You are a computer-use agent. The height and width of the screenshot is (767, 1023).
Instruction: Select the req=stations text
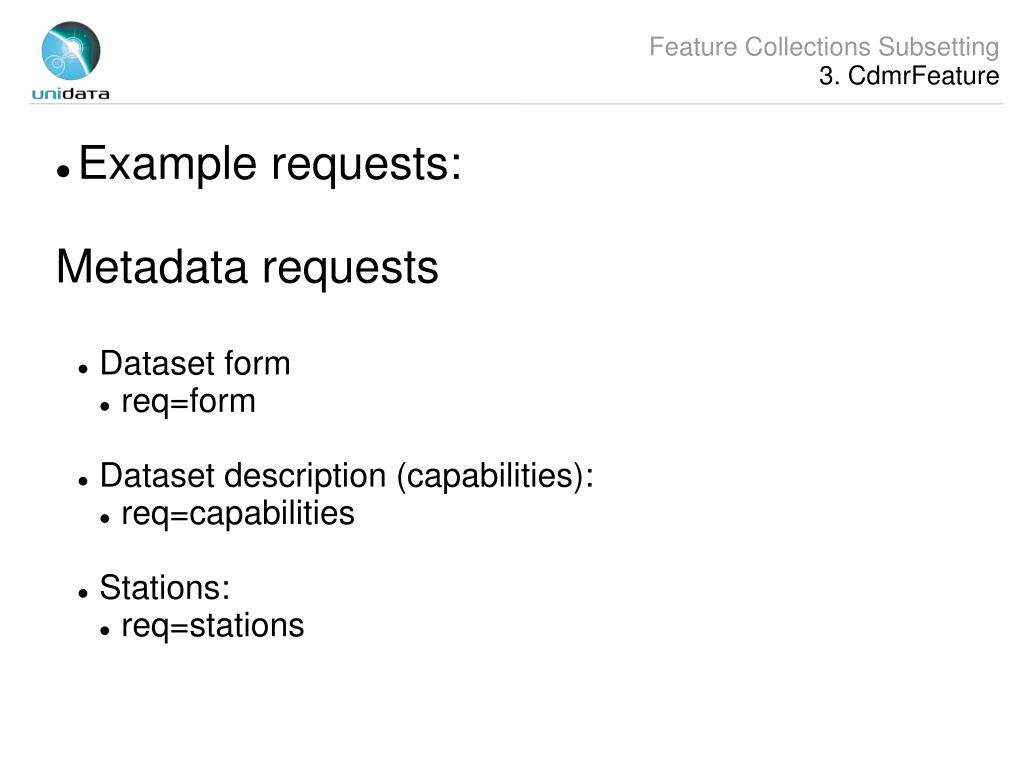pos(213,626)
